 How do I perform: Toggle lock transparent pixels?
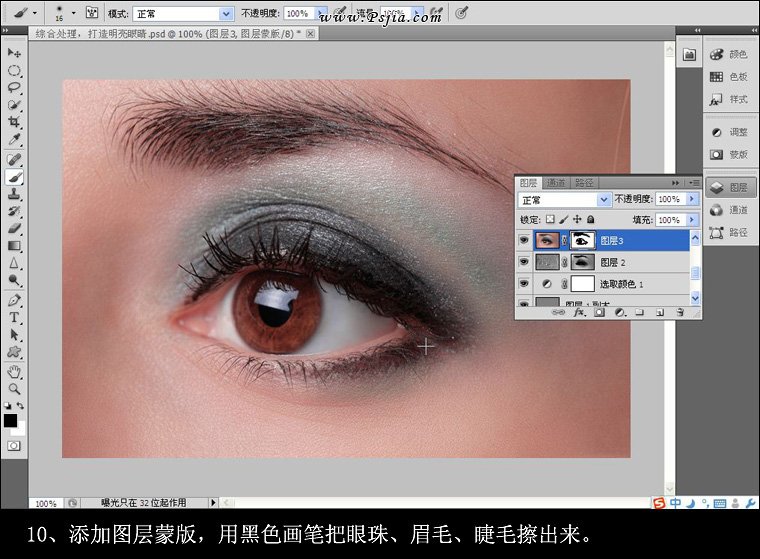point(550,219)
